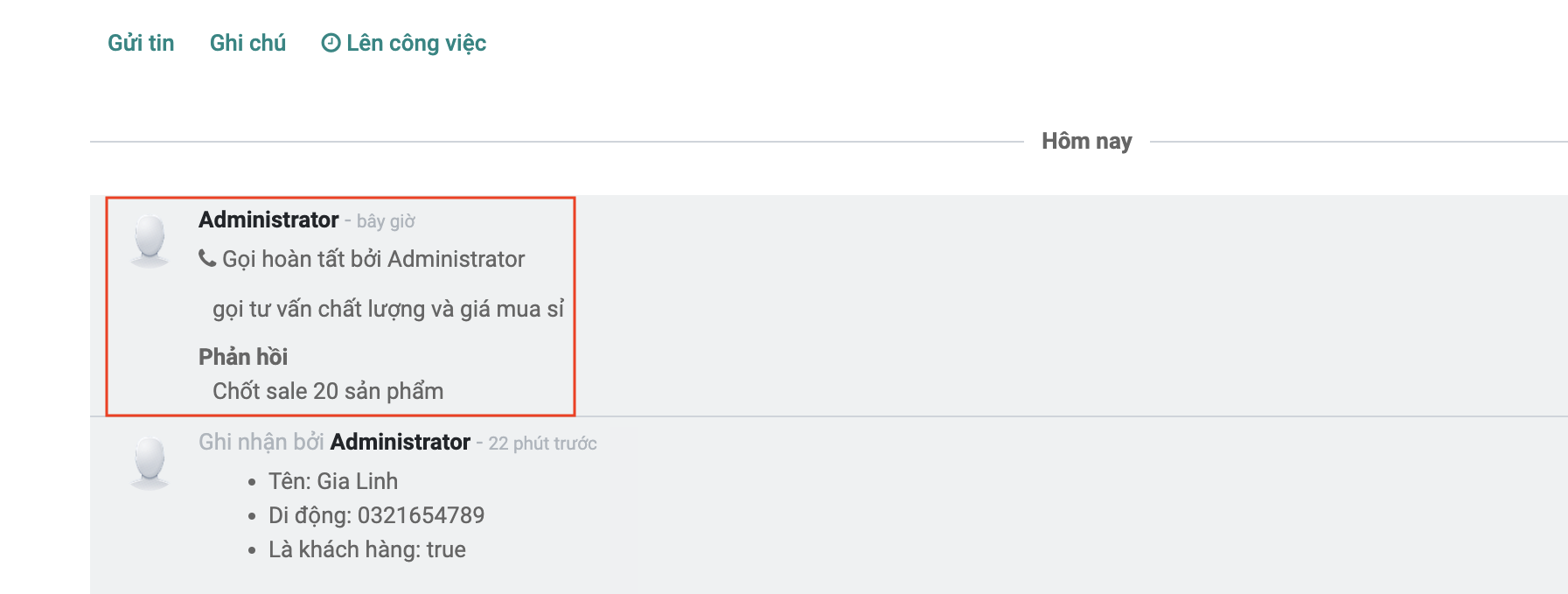Click the 'Là khách hàng: true' entry
1568x594 pixels.
tap(367, 549)
